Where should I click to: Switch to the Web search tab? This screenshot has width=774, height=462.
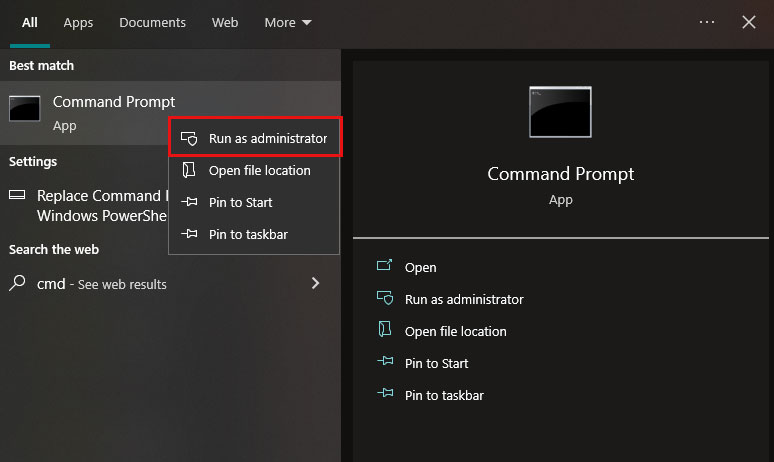pyautogui.click(x=225, y=23)
